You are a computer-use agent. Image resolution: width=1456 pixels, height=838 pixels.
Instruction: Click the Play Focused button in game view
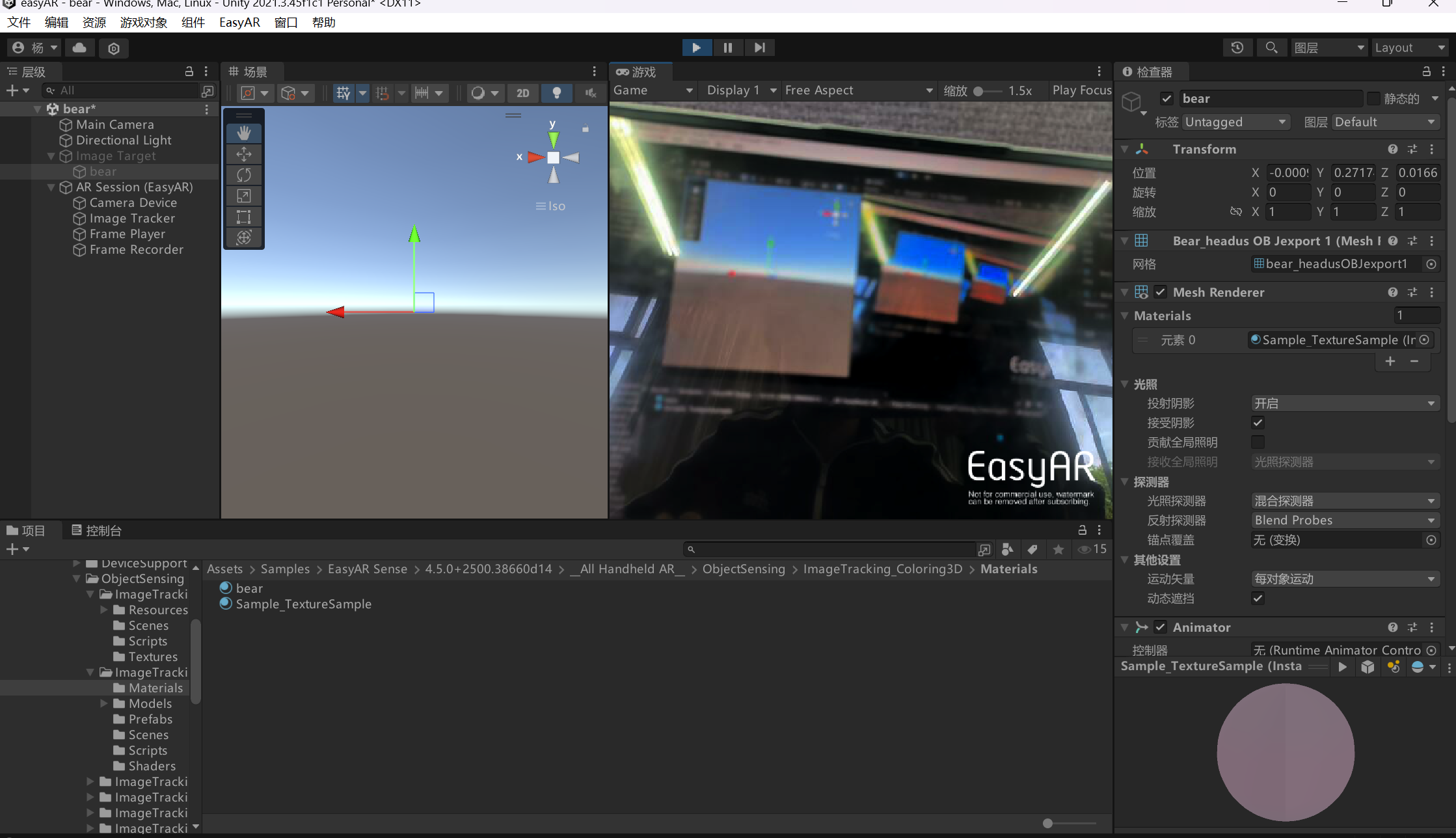(1081, 90)
